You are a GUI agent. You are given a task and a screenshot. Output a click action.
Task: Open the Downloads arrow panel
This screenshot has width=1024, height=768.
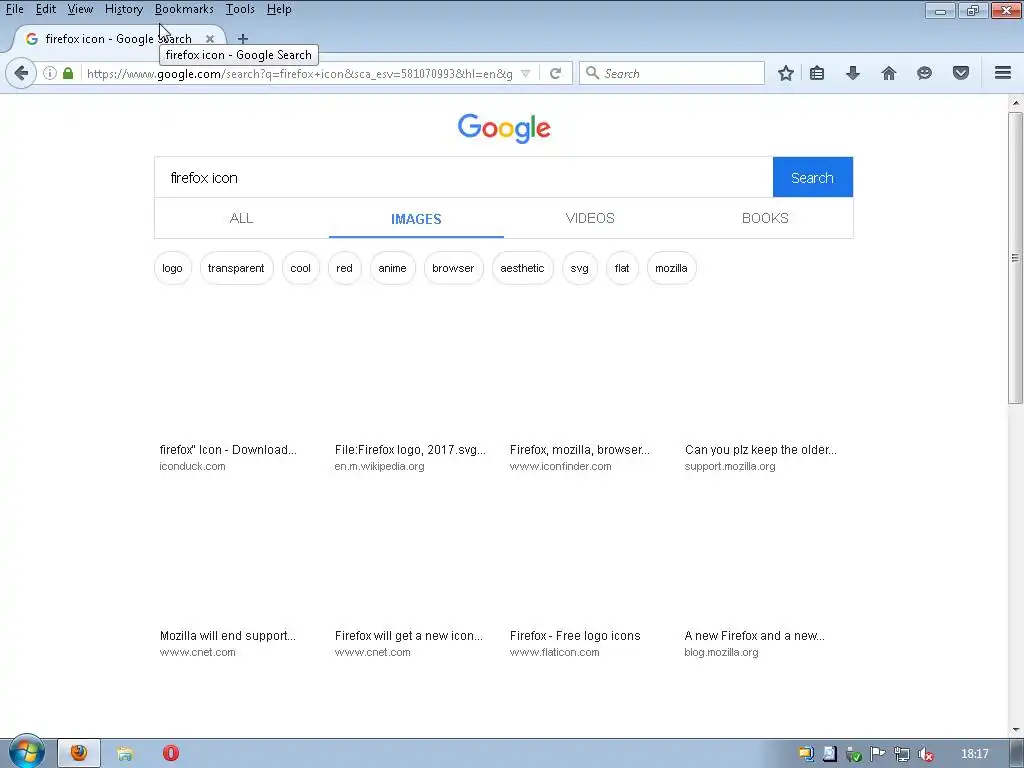tap(853, 73)
